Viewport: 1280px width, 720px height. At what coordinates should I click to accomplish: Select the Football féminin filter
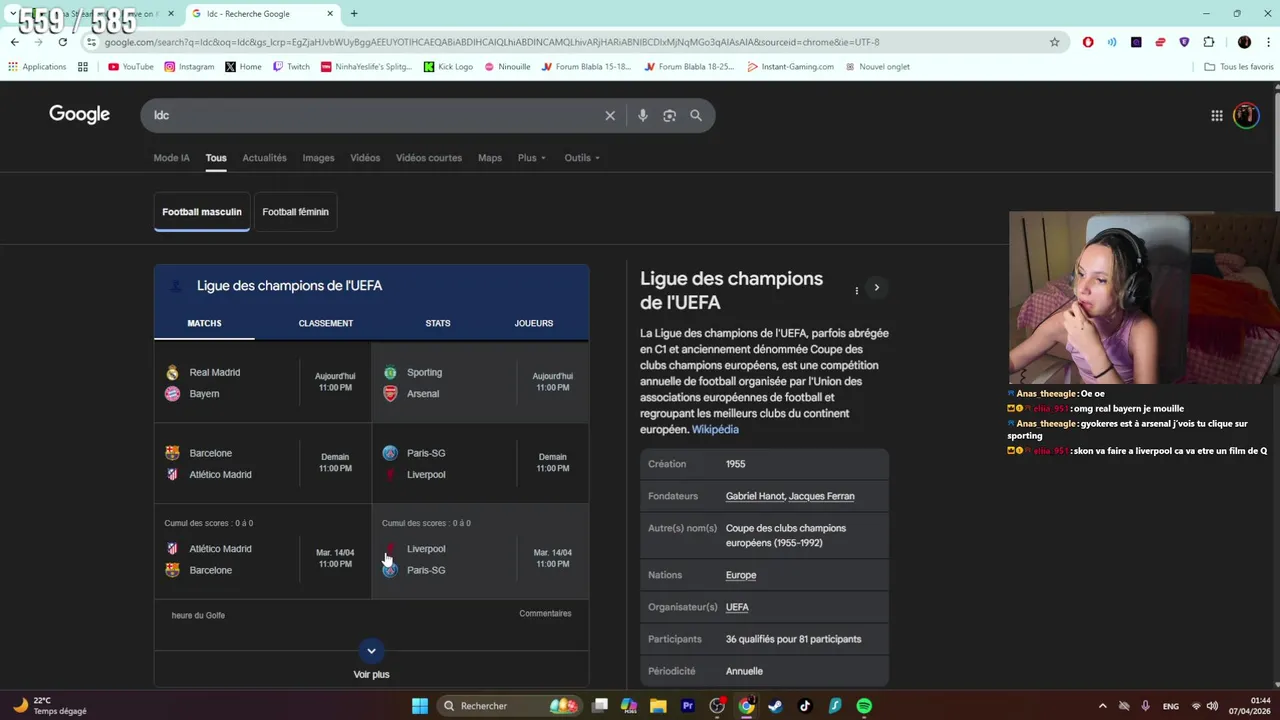(x=295, y=212)
